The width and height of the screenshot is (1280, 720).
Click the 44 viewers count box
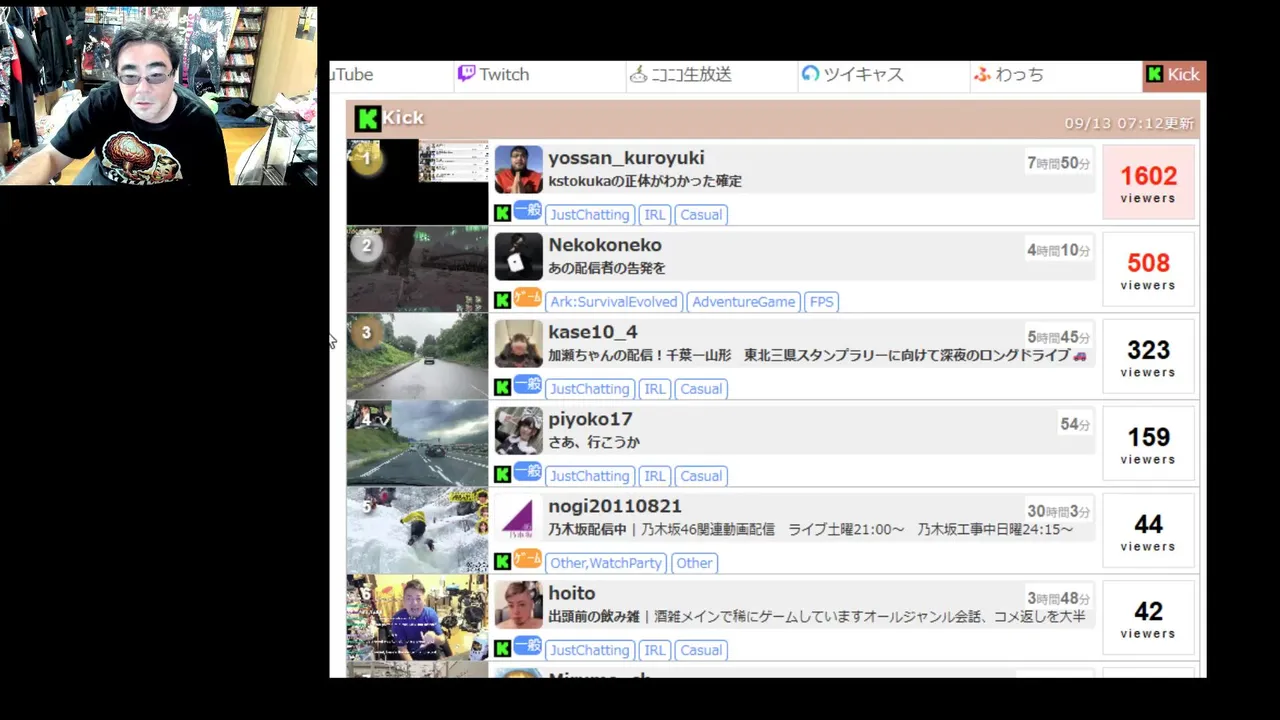[1148, 530]
